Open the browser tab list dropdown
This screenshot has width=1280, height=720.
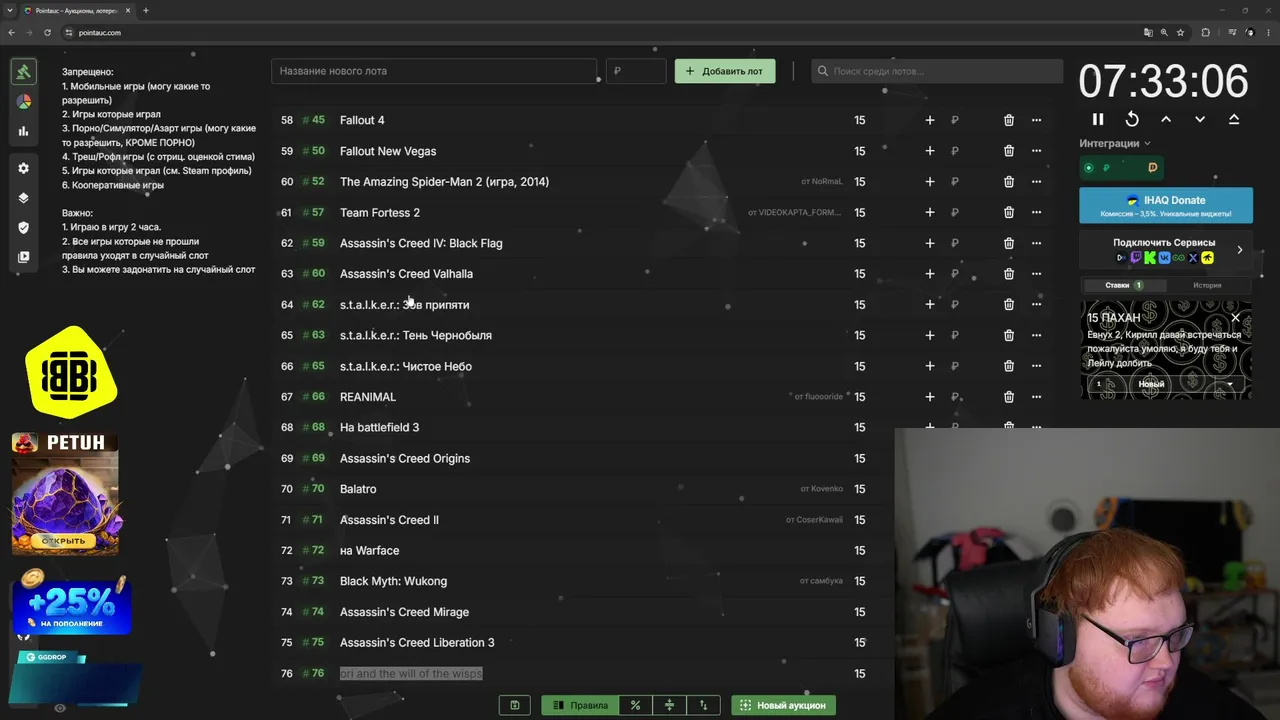pyautogui.click(x=10, y=11)
